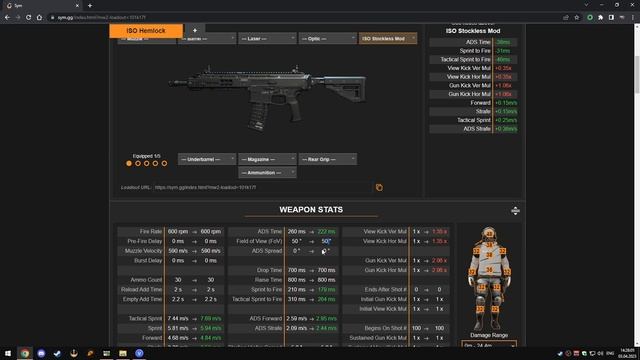Open the Magazine attachment dropdown
Screen dimensions: 640x360
pyautogui.click(x=267, y=159)
